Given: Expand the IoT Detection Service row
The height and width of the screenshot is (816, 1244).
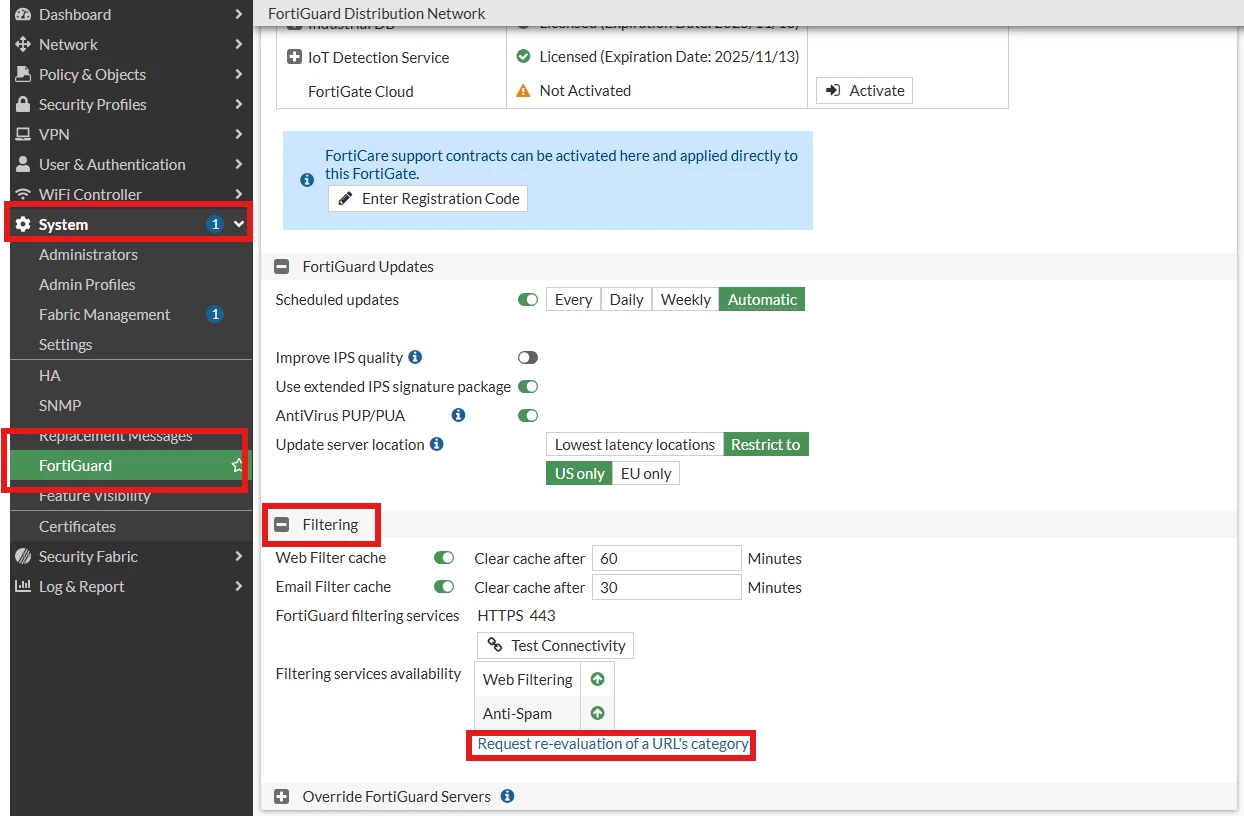Looking at the screenshot, I should point(294,57).
